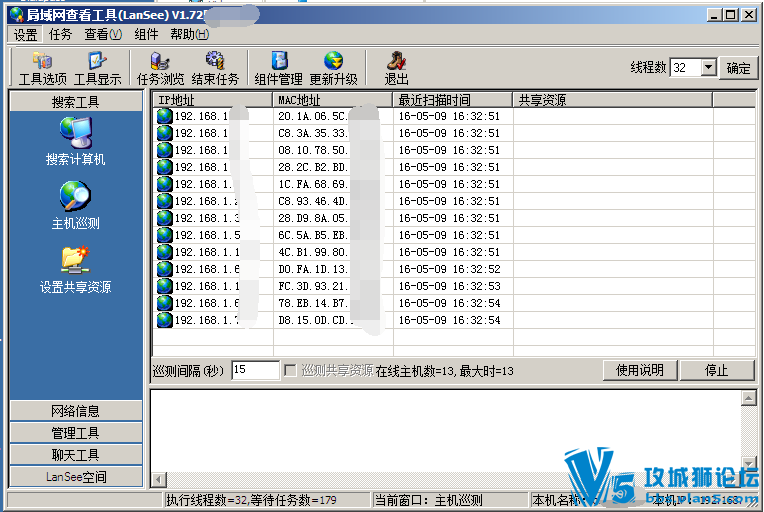Screen dimensions: 764x512
Task: Select scan time 16-05-09 16:32:53
Action: pyautogui.click(x=450, y=286)
